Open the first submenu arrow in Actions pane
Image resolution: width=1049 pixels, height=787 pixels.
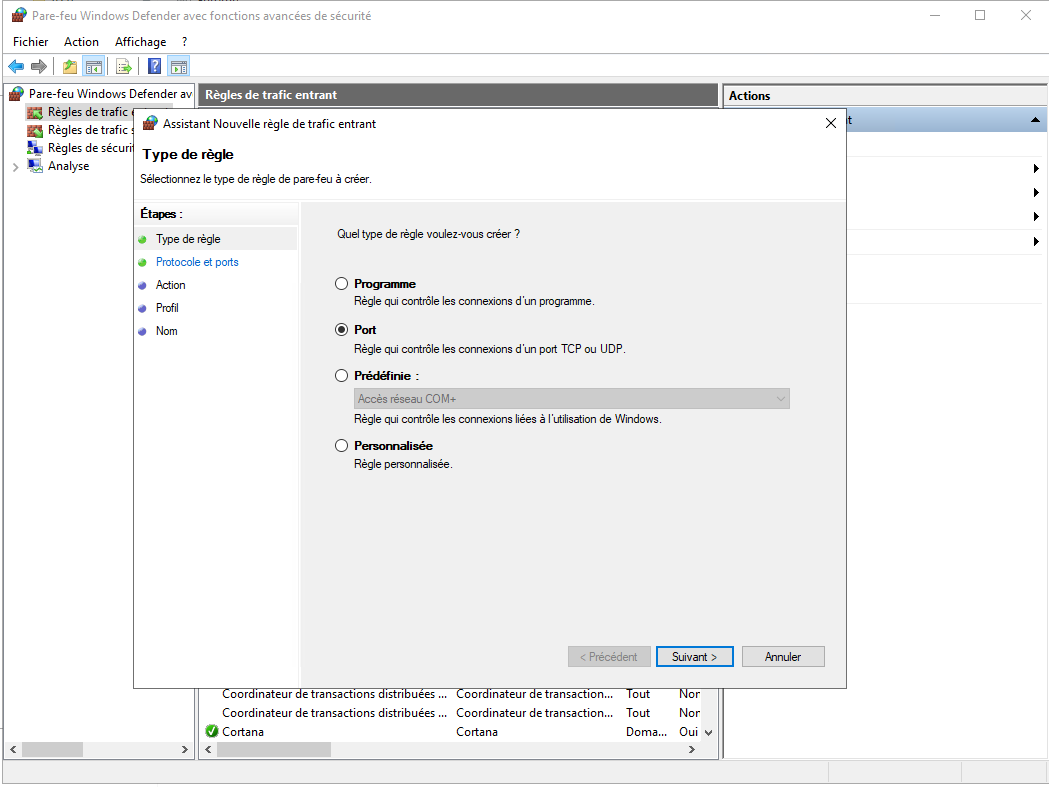pyautogui.click(x=1036, y=169)
